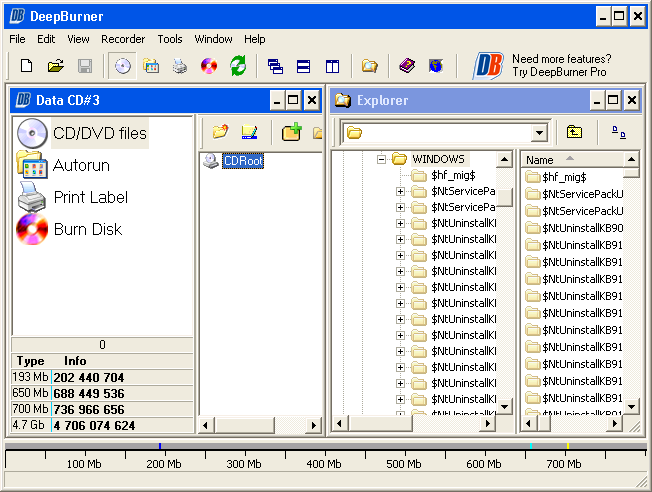This screenshot has height=492, width=652.
Task: Click the green refresh arrows icon
Action: (x=238, y=66)
